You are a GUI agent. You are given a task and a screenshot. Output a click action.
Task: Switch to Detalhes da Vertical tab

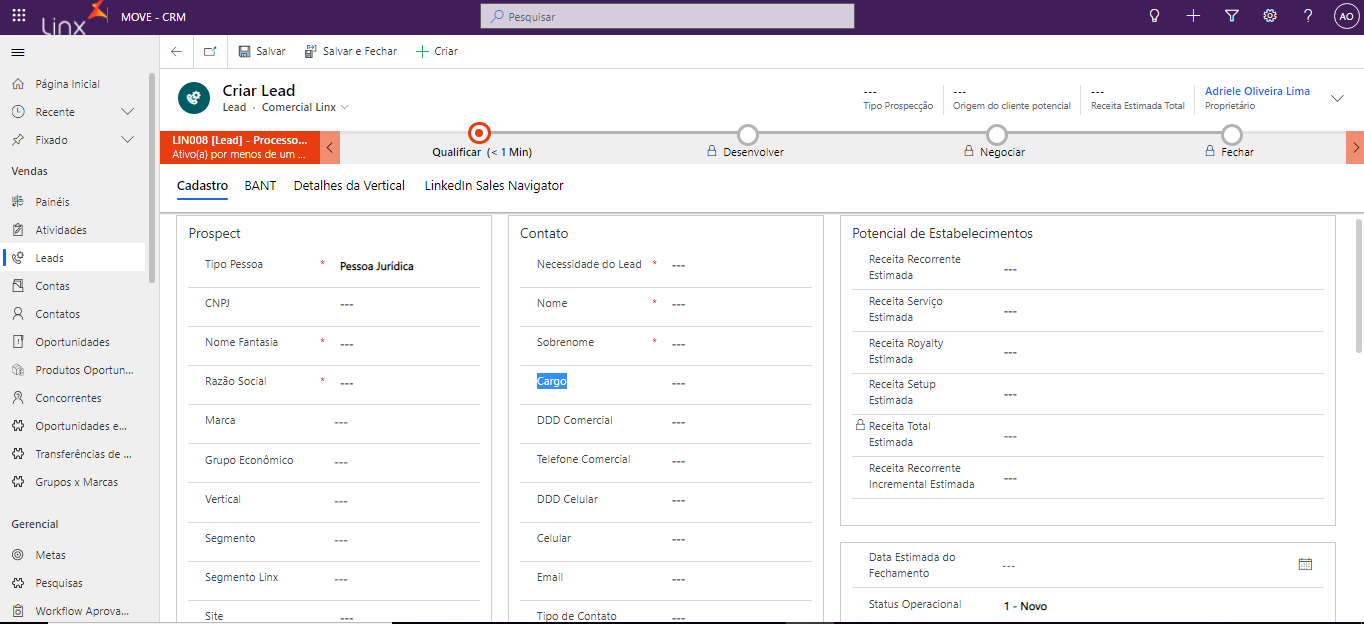(x=349, y=186)
